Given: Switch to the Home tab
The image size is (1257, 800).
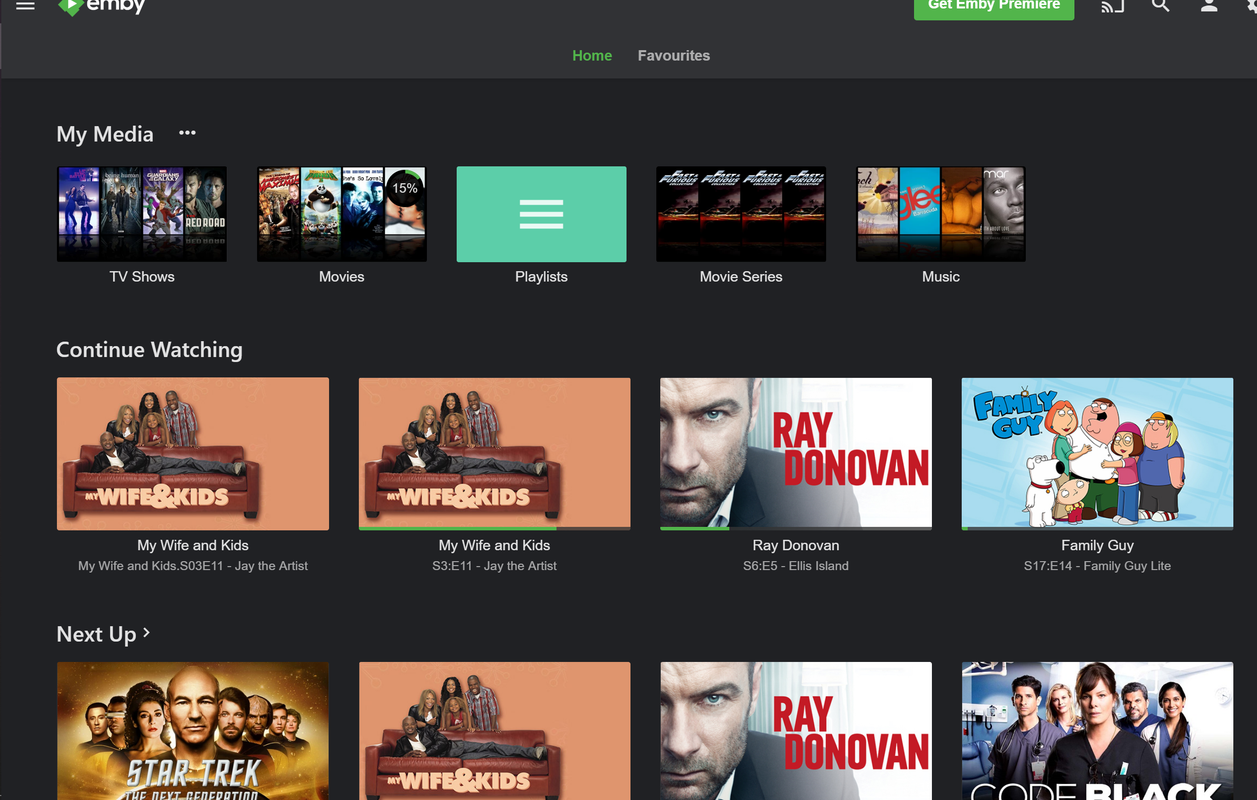Looking at the screenshot, I should point(592,56).
